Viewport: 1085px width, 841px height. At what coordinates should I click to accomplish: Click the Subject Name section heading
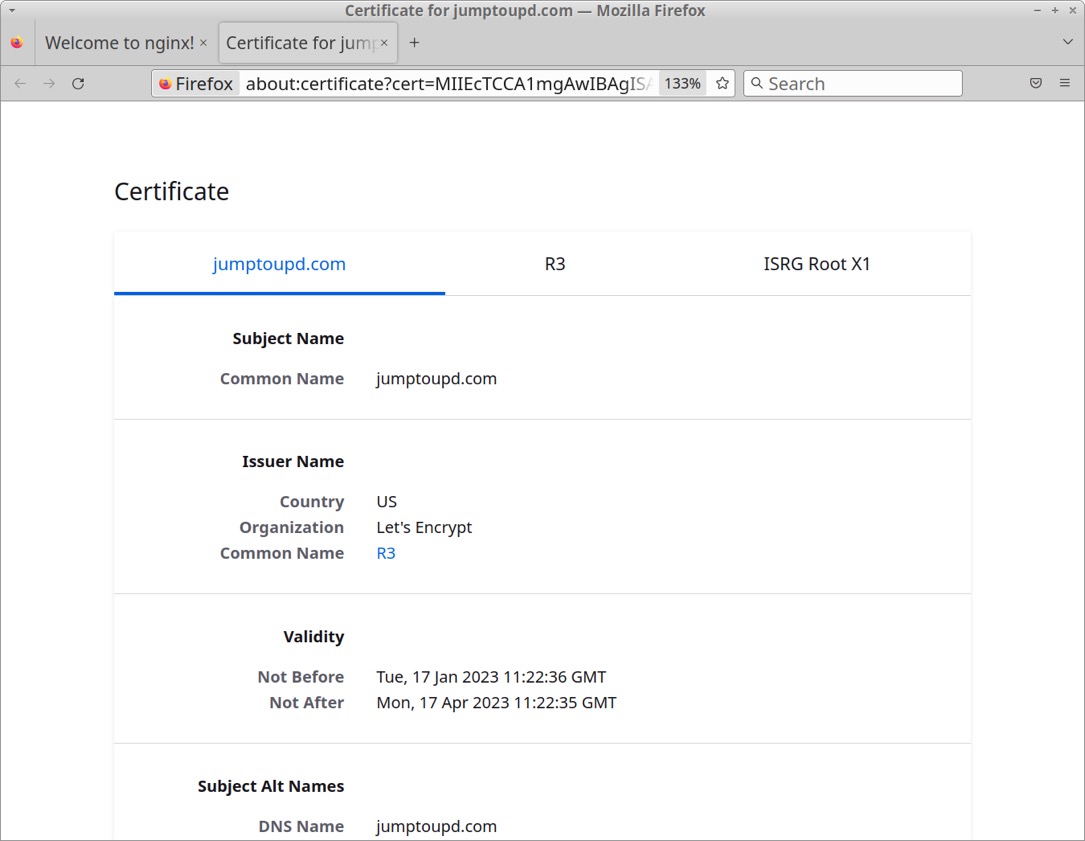click(x=289, y=338)
